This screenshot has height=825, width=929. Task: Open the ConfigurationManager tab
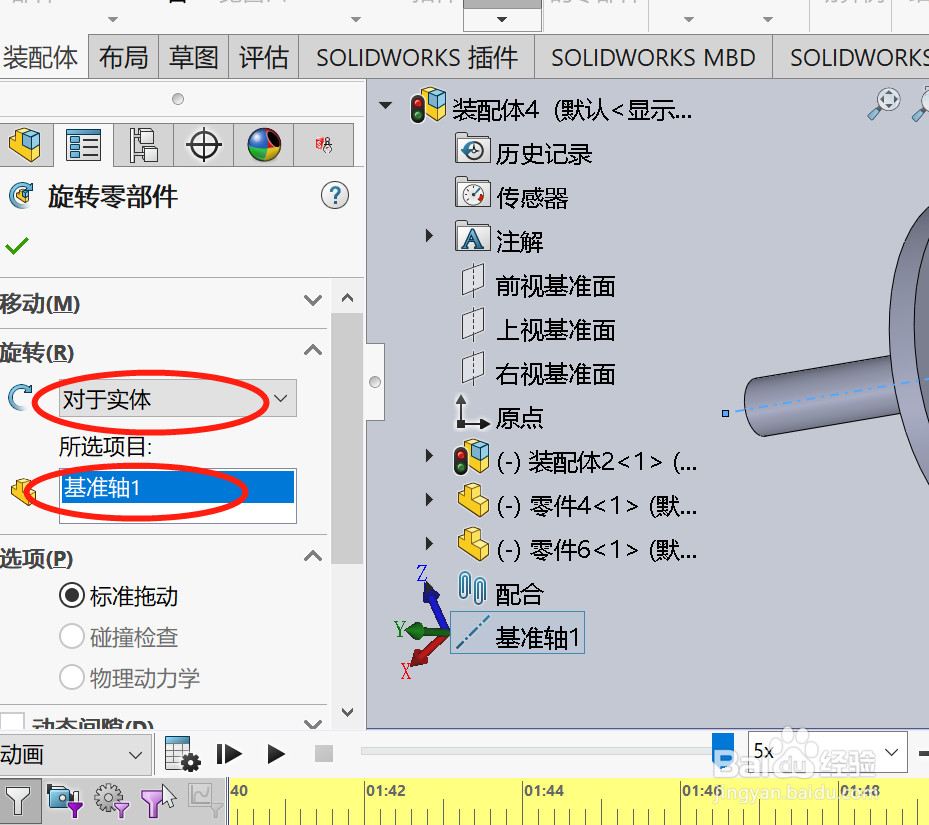[143, 145]
